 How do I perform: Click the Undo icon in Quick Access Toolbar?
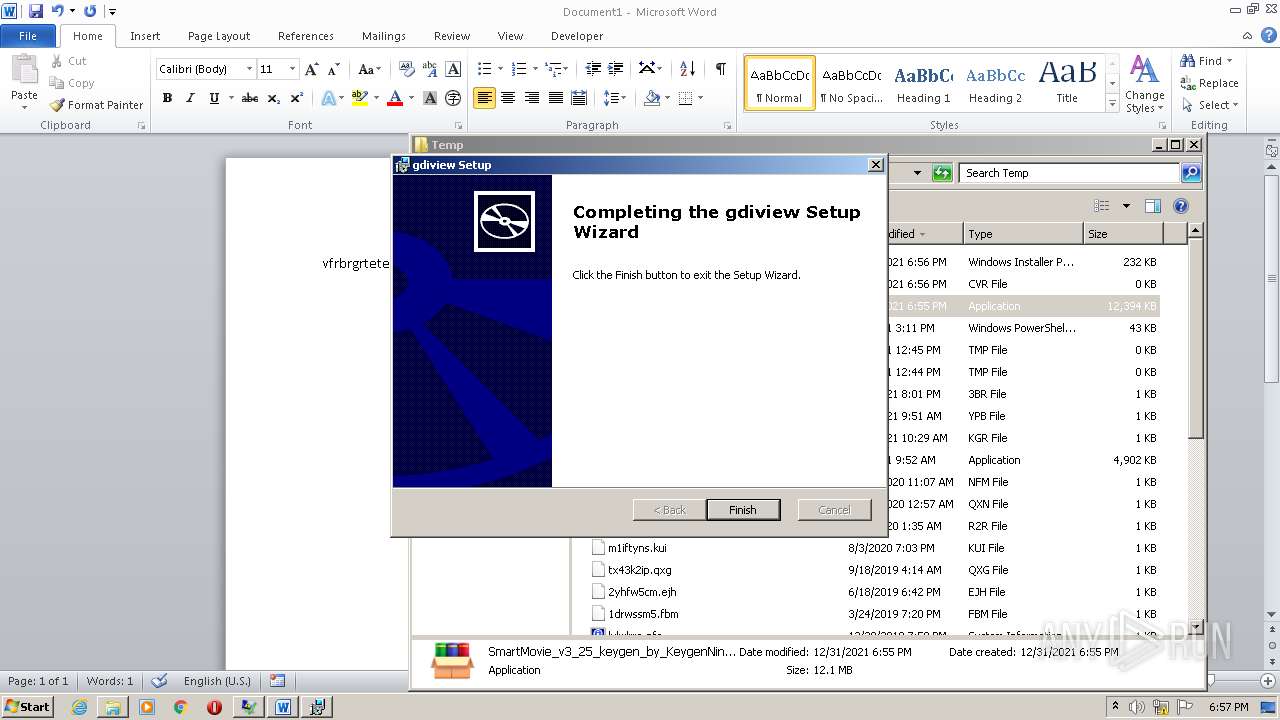[x=58, y=11]
